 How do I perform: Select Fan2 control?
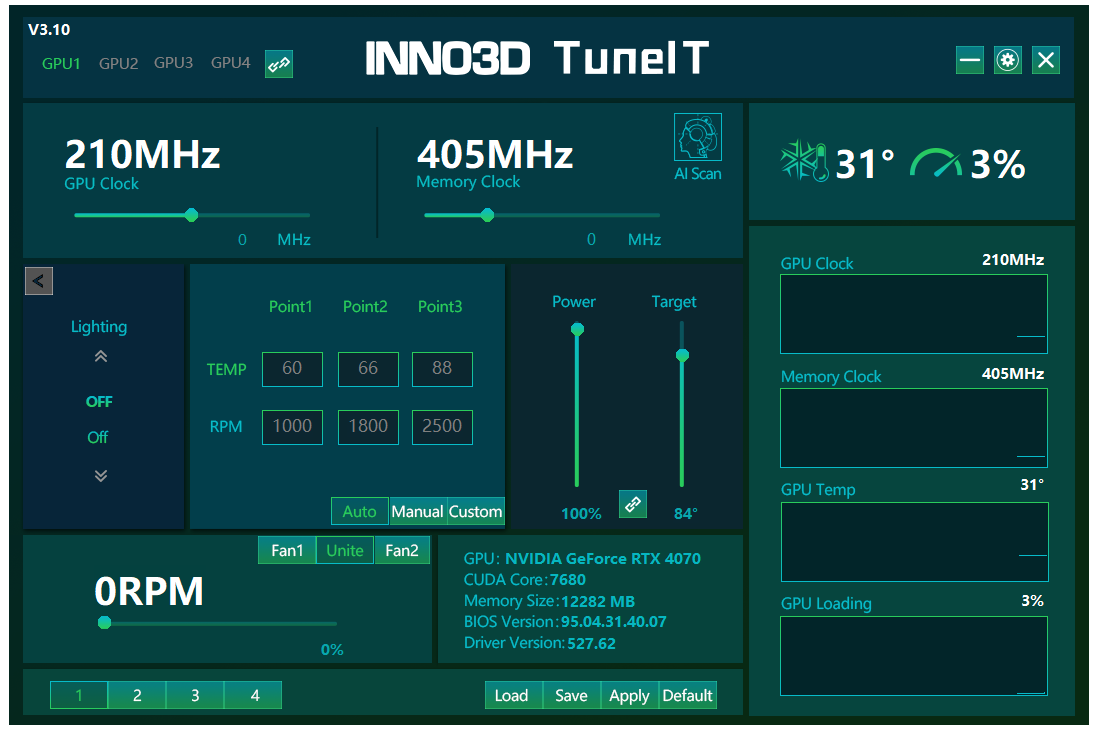402,551
